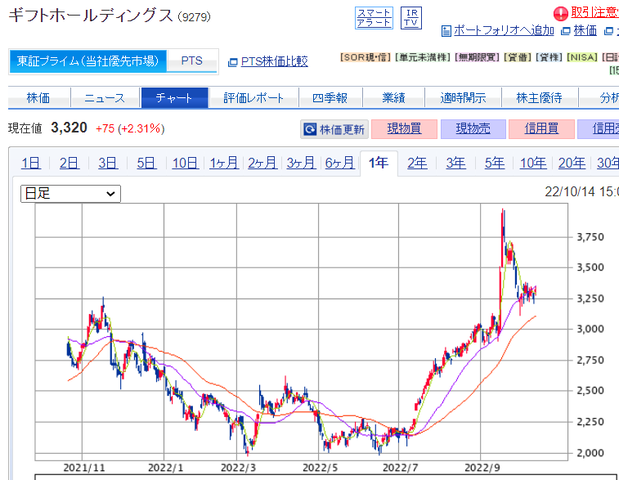Open the 適時開示 tab
The width and height of the screenshot is (619, 480).
pyautogui.click(x=463, y=98)
